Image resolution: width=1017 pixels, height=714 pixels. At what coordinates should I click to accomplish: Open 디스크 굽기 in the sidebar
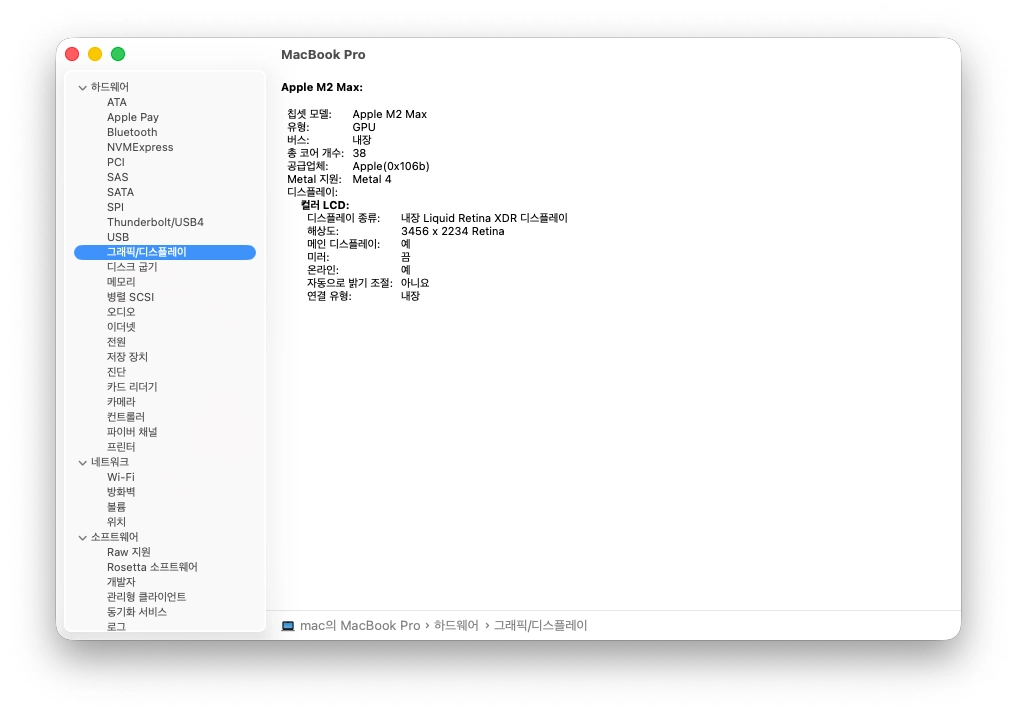click(132, 267)
